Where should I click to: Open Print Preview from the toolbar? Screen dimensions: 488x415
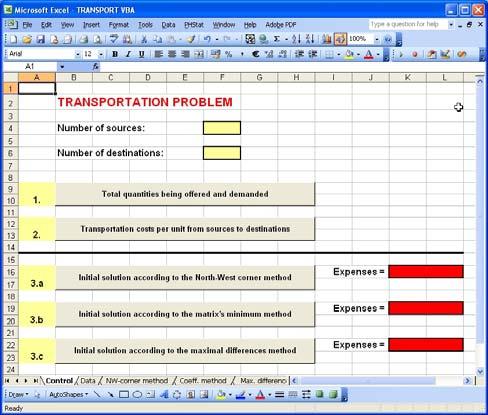[97, 39]
